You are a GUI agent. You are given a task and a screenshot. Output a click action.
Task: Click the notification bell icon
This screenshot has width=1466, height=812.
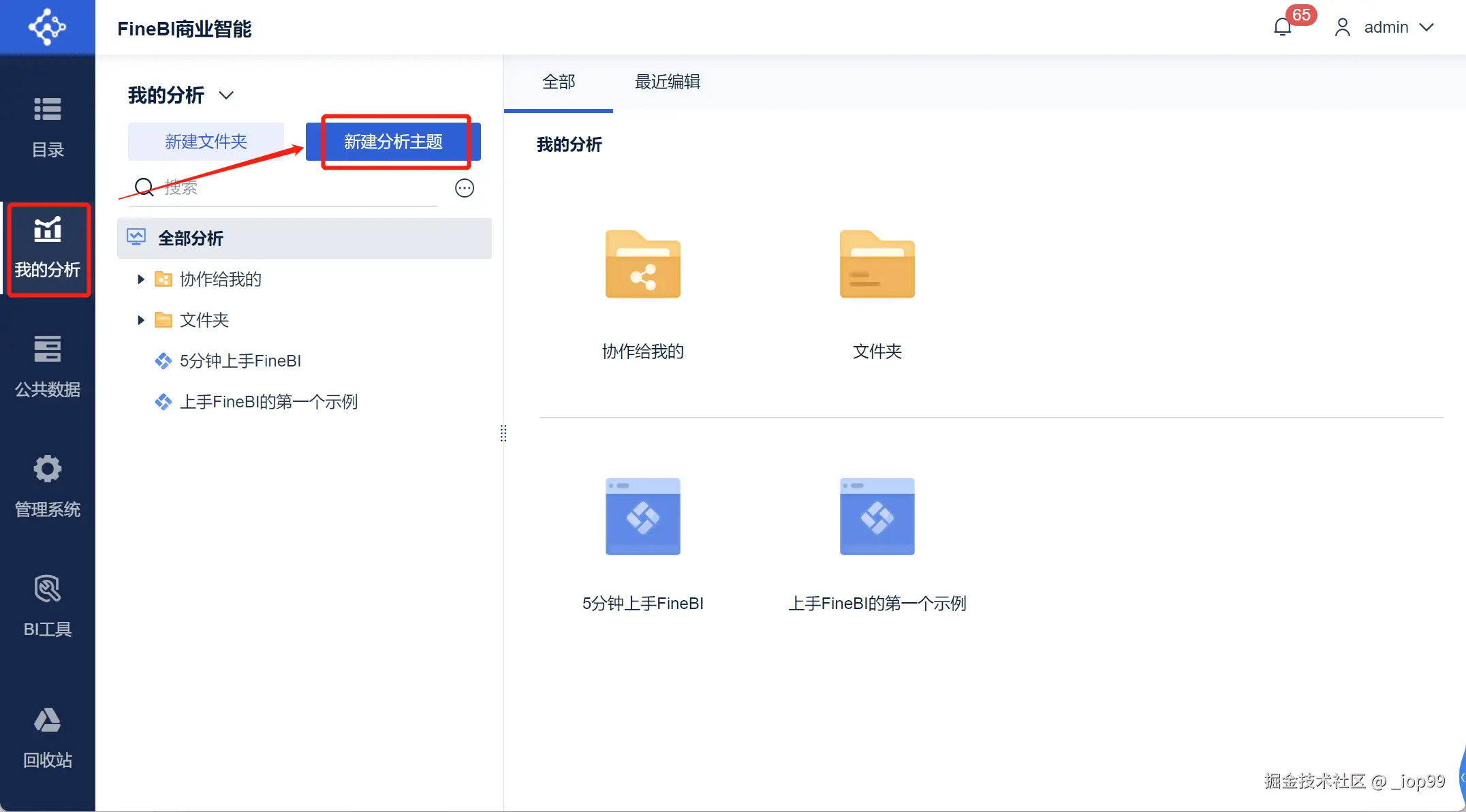[1282, 27]
